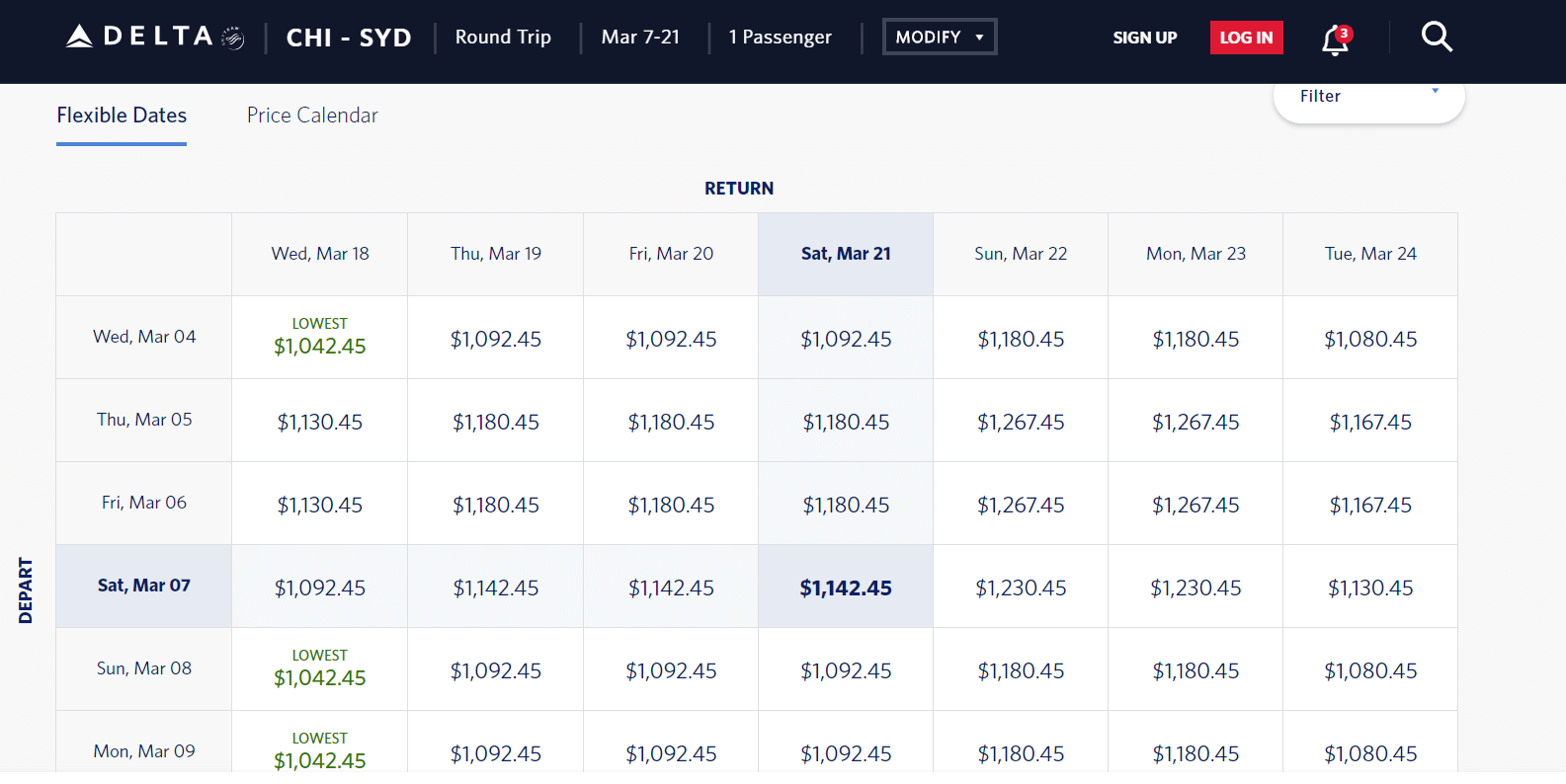Pick $1,180.45 fare Wed Mar 04, Mon Mar 23
1566x784 pixels.
(1195, 339)
